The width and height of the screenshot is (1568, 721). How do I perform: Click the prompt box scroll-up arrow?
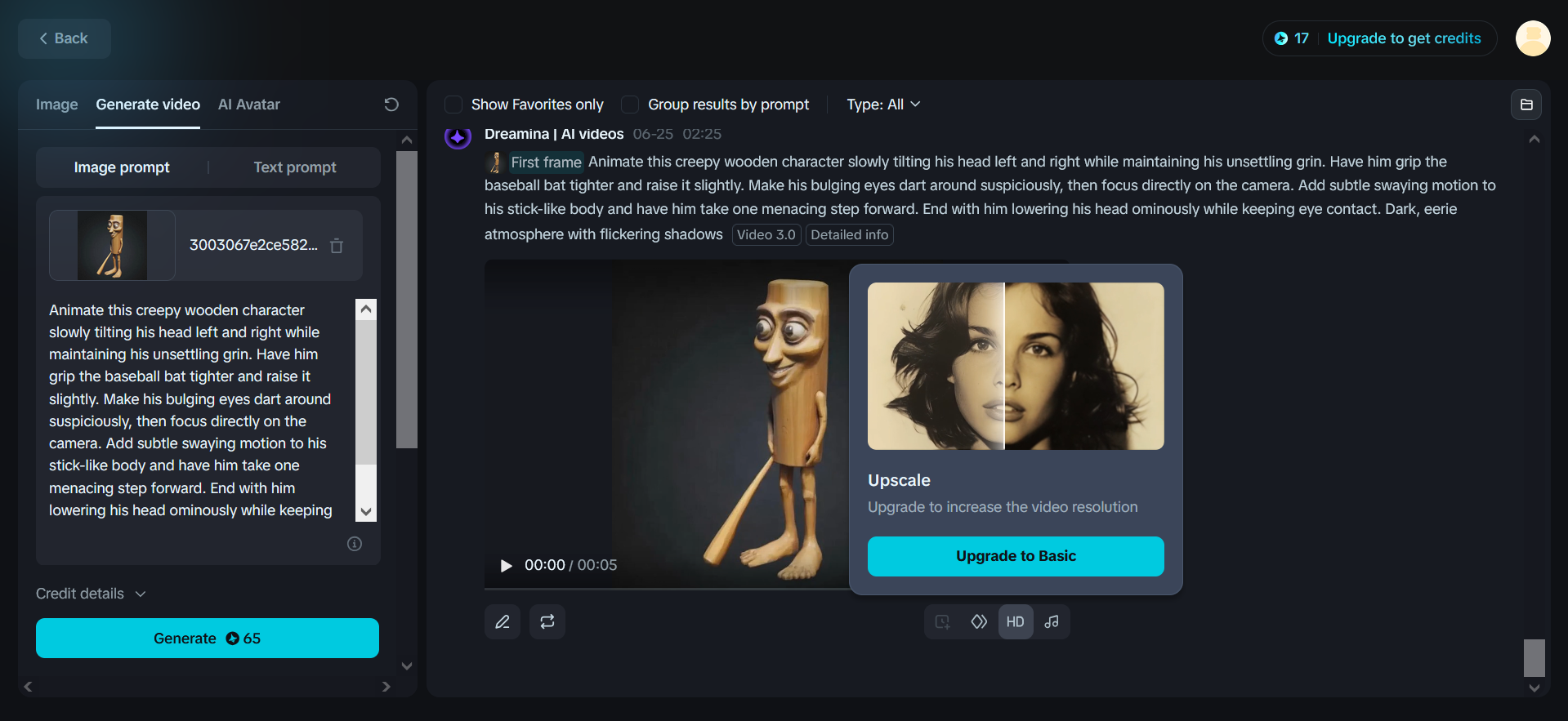tap(366, 309)
